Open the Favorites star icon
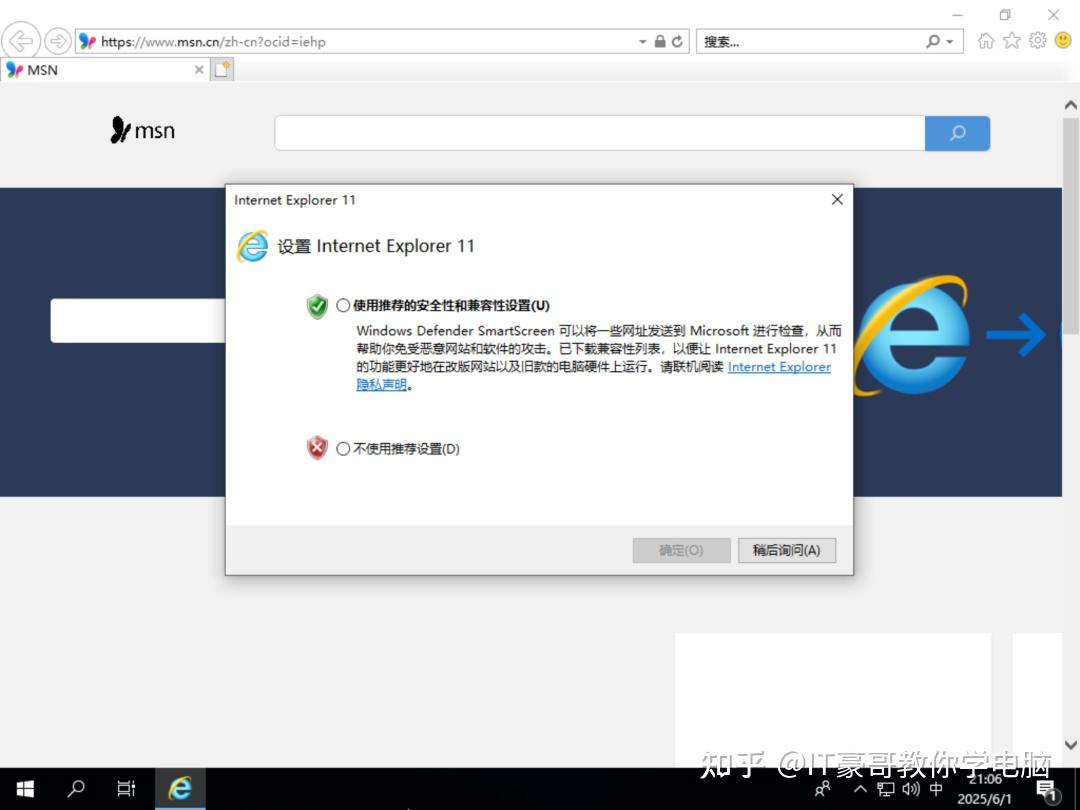 point(1012,40)
